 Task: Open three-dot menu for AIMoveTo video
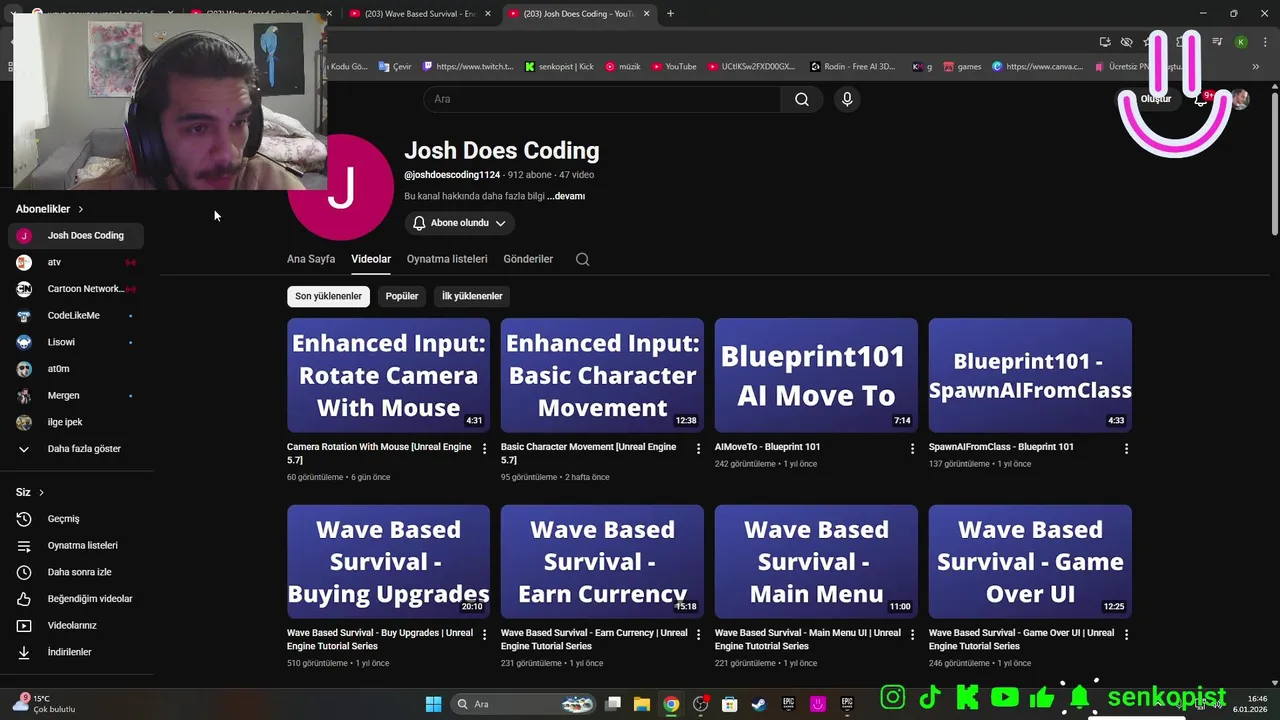(x=912, y=449)
